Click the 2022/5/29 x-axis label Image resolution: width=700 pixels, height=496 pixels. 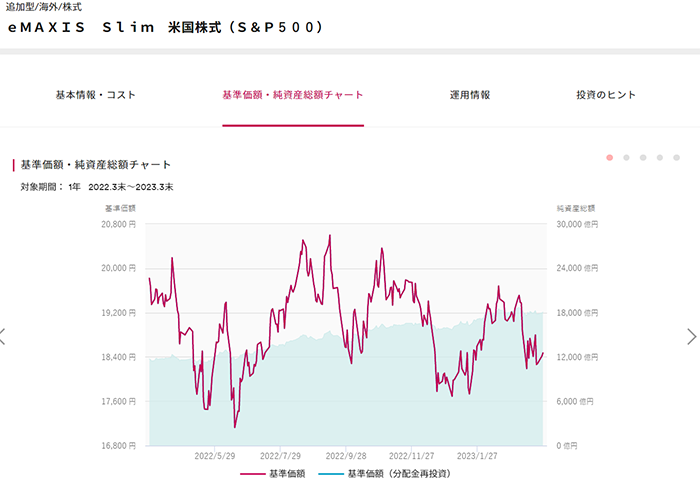click(215, 456)
